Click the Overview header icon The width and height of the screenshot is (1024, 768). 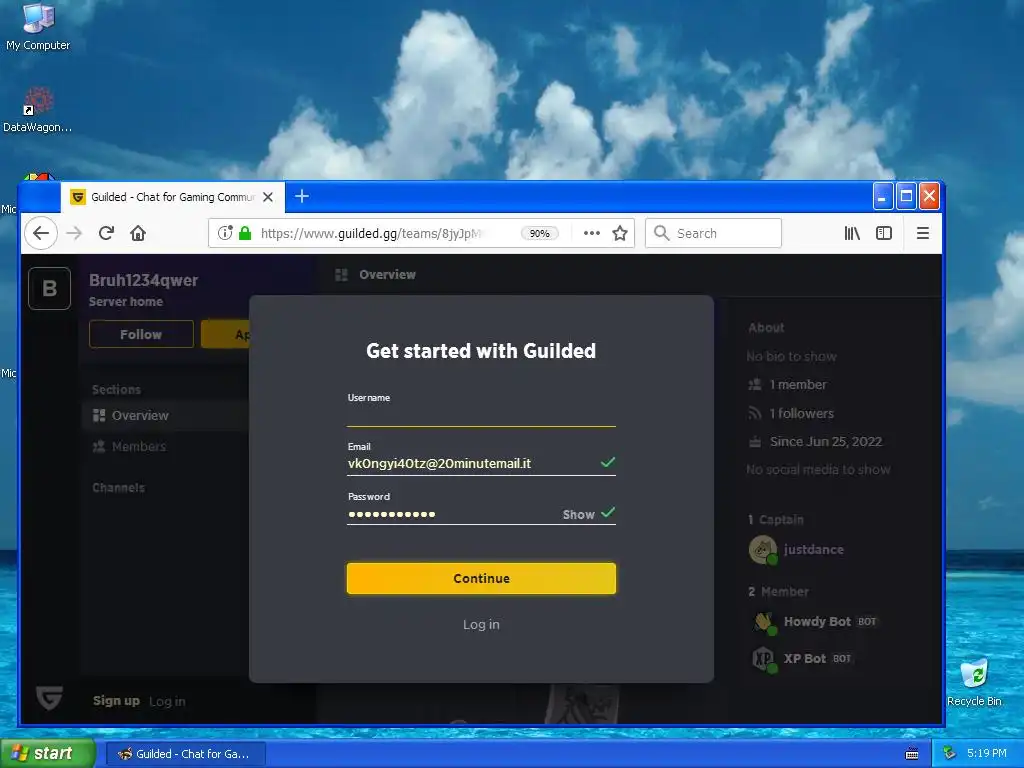(x=341, y=275)
